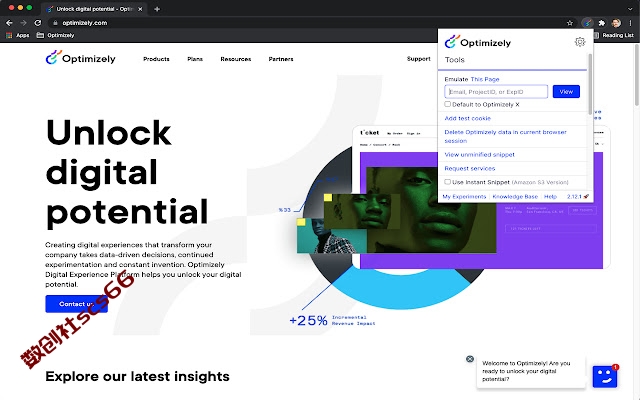Toggle Default to Optimizely X checkbox
The height and width of the screenshot is (400, 640).
447,104
